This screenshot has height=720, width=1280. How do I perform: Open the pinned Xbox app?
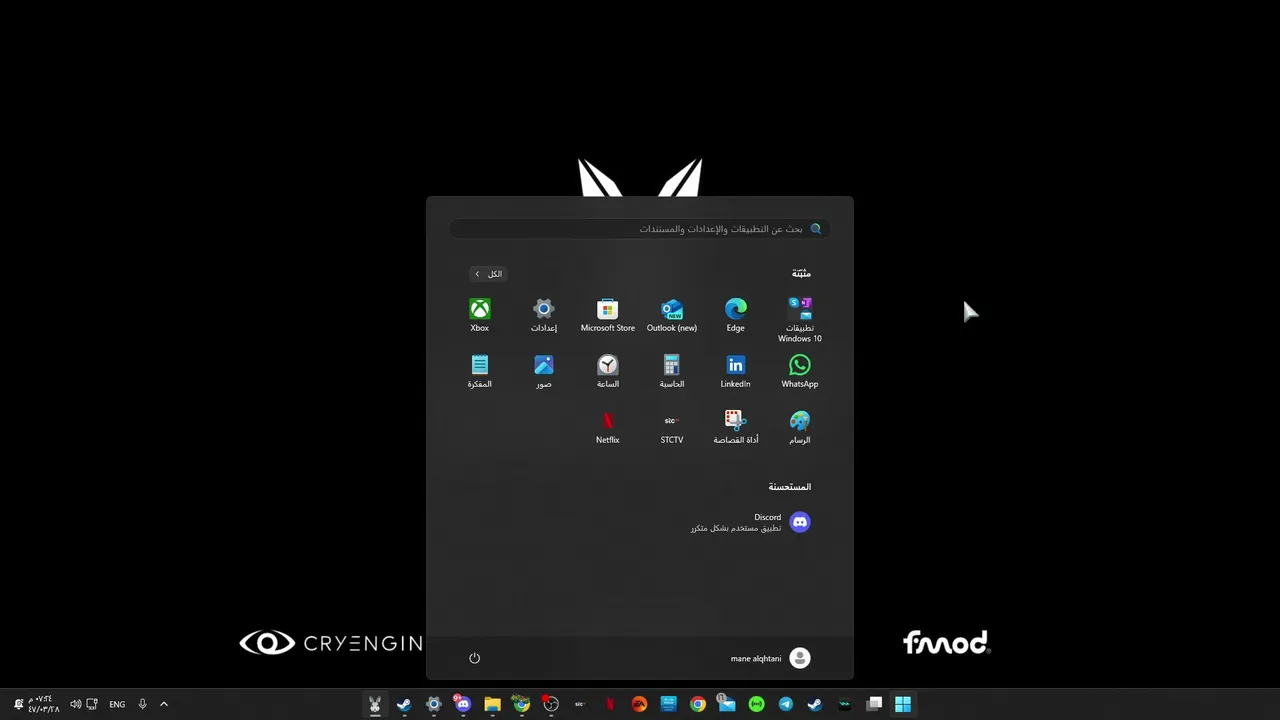tap(480, 315)
